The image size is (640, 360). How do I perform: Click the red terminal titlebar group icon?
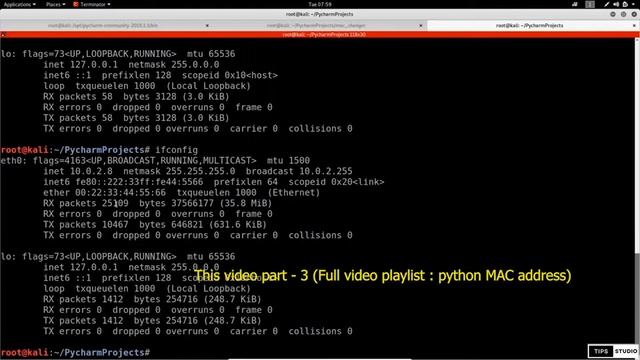point(3,35)
